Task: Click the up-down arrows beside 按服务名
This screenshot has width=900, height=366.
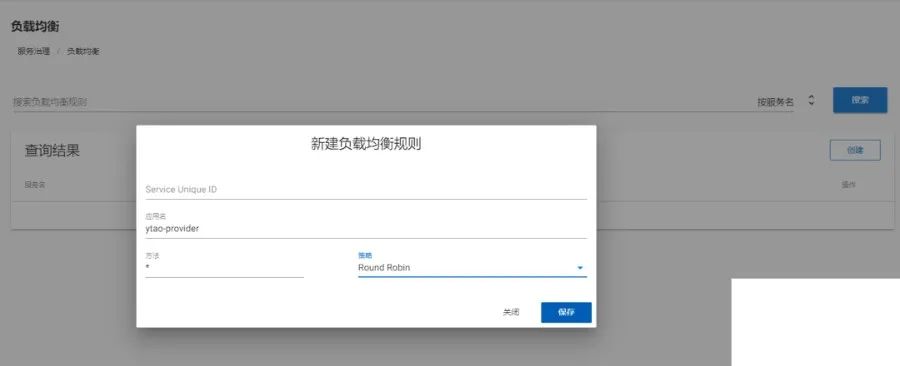Action: 811,100
